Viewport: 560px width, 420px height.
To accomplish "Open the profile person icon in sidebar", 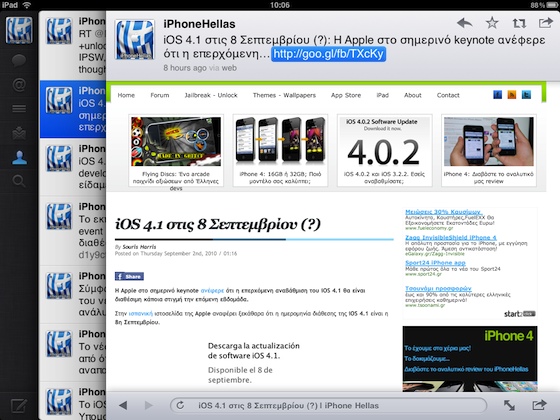I will point(19,158).
